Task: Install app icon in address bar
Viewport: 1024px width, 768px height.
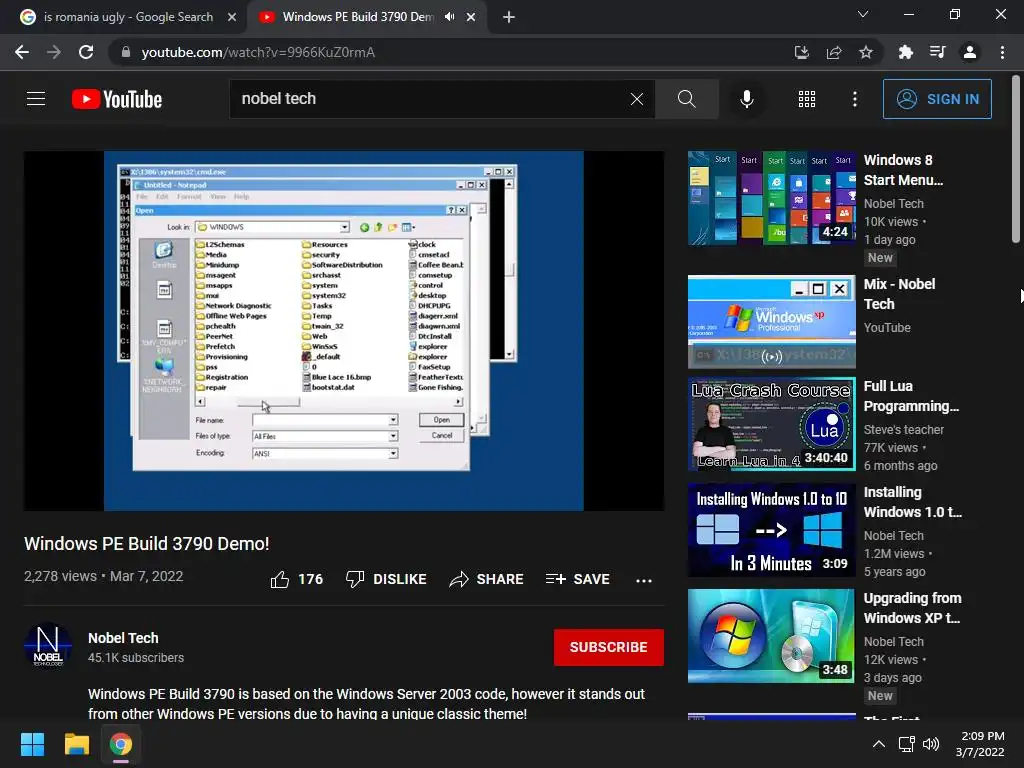Action: (802, 52)
